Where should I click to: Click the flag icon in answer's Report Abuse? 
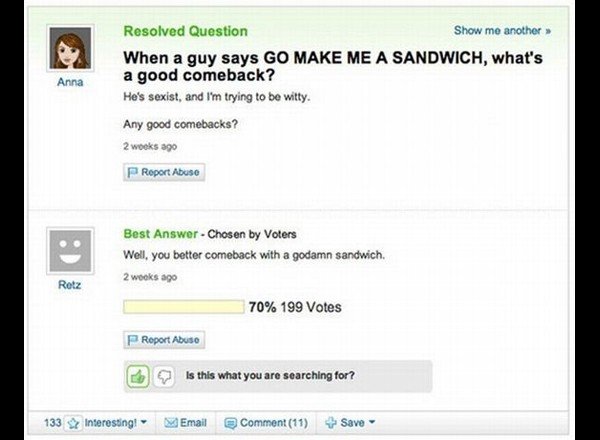click(x=132, y=340)
